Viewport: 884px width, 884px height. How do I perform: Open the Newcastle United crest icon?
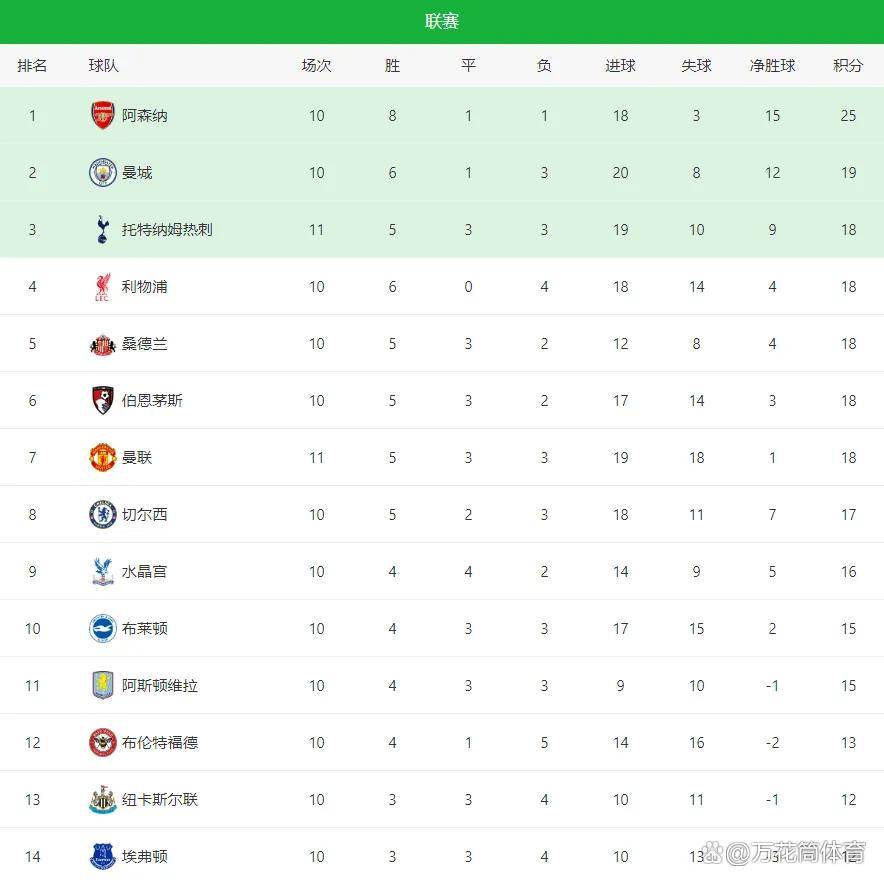[x=103, y=800]
